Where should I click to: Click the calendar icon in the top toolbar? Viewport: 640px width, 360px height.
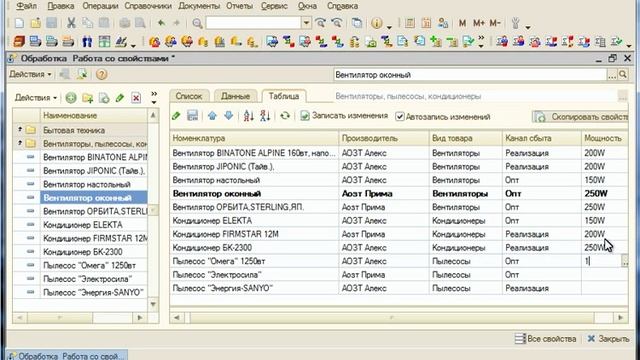[x=426, y=23]
